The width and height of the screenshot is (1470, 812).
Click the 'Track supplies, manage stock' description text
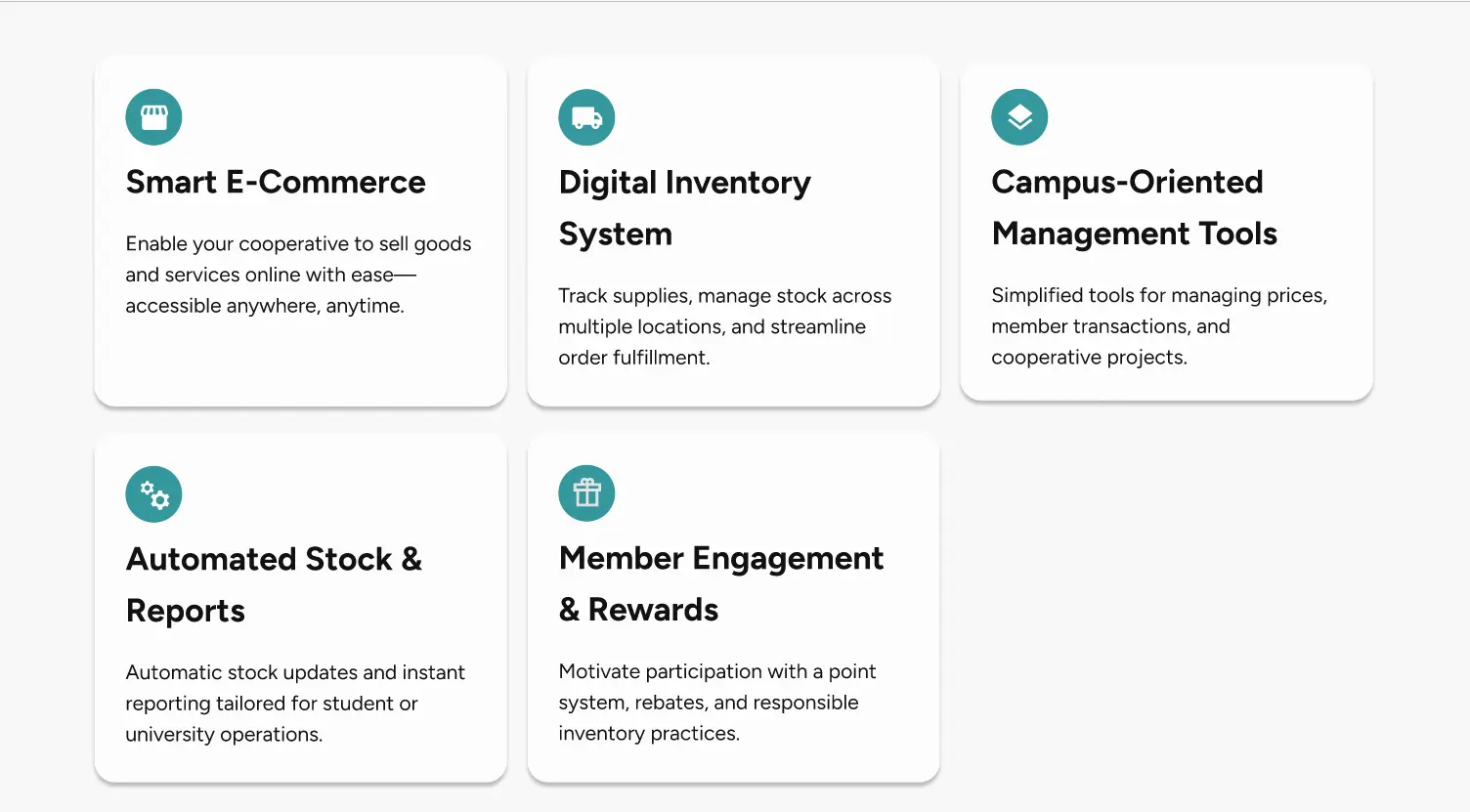725,326
